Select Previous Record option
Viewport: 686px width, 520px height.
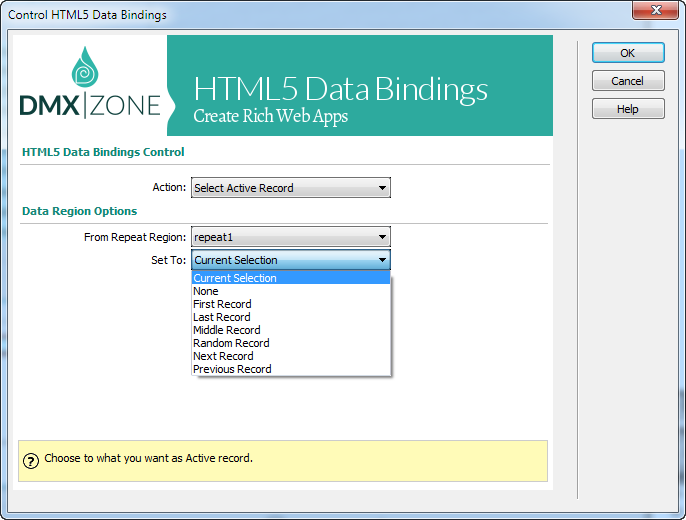point(291,369)
